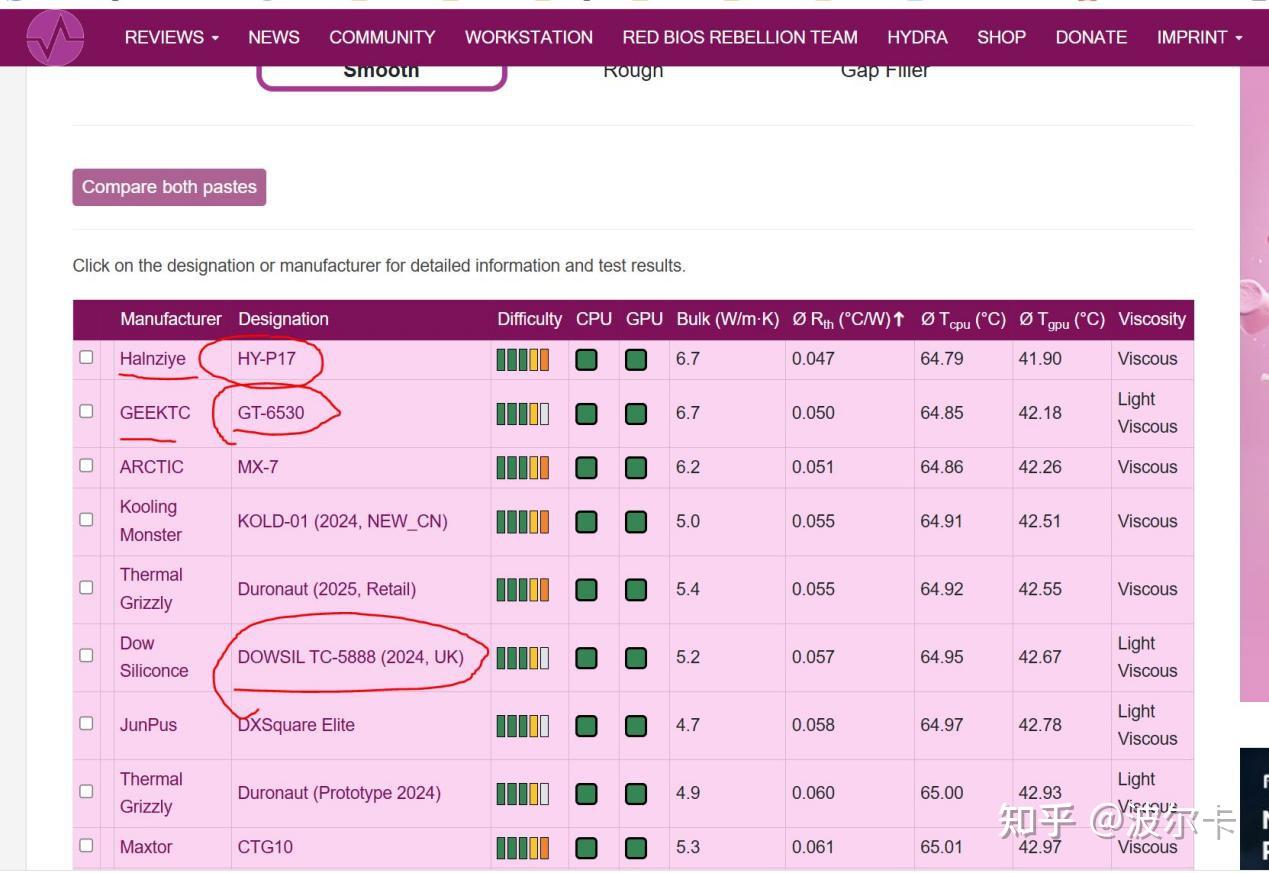The height and width of the screenshot is (873, 1269).
Task: Open the IMPRINT dropdown menu
Action: tap(1200, 37)
